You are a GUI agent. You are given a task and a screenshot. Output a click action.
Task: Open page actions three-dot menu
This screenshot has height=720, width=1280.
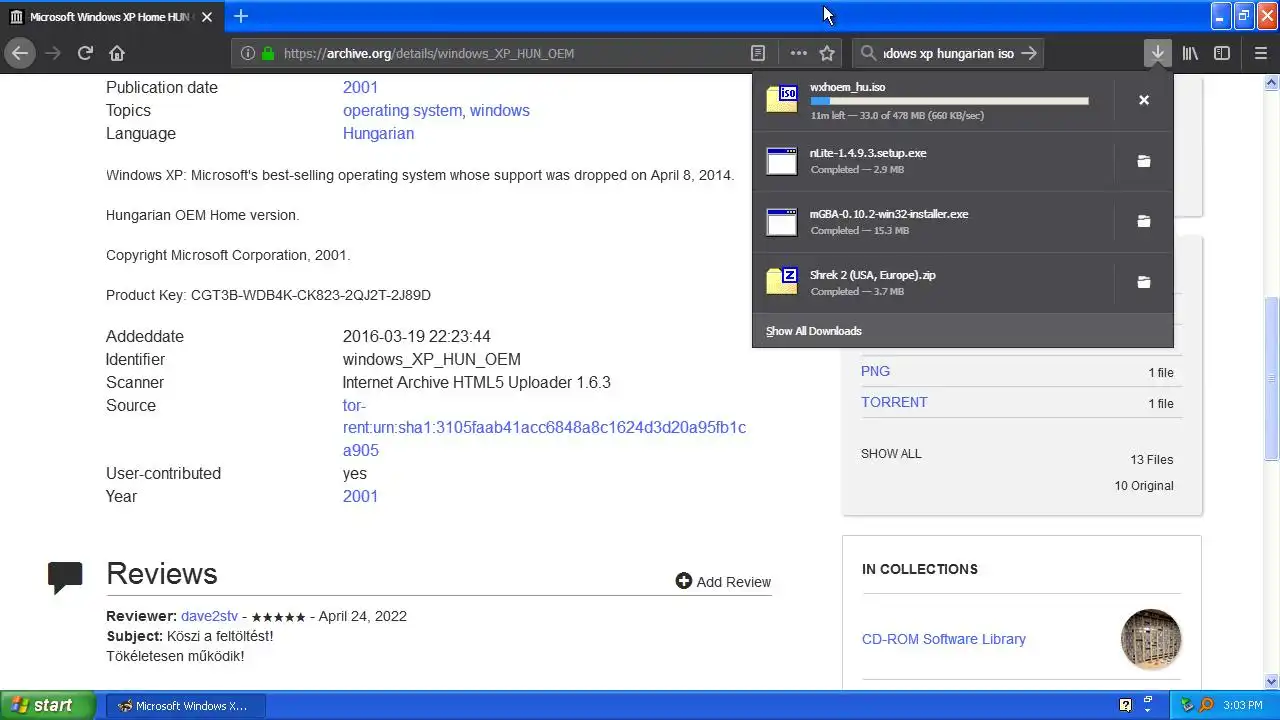pos(798,53)
